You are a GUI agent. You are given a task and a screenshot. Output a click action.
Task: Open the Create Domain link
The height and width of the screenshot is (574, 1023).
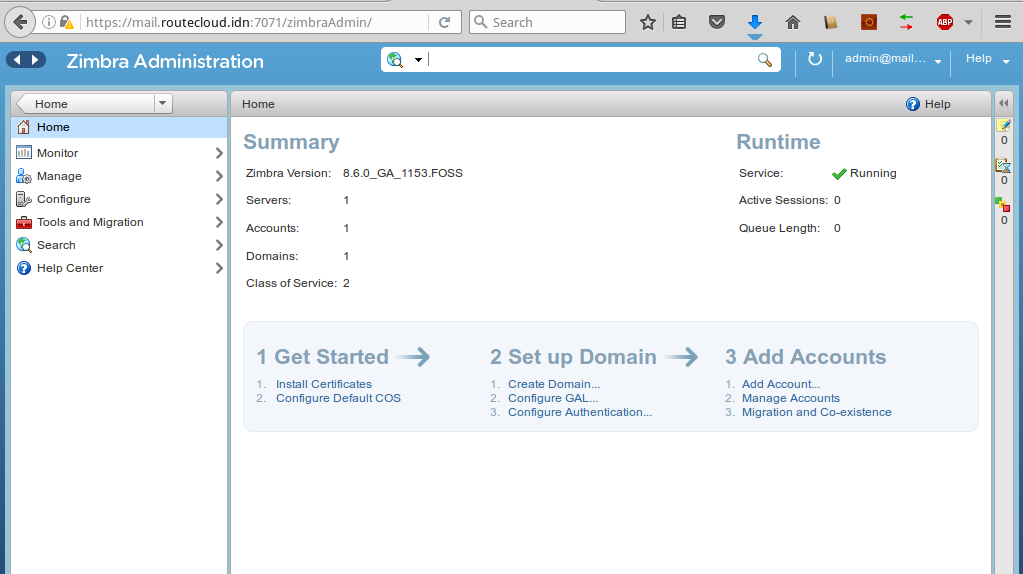tap(554, 384)
